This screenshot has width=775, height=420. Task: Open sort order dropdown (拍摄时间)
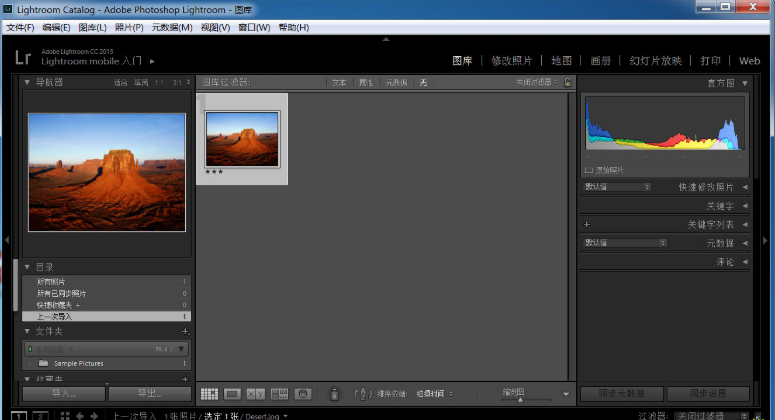[434, 394]
